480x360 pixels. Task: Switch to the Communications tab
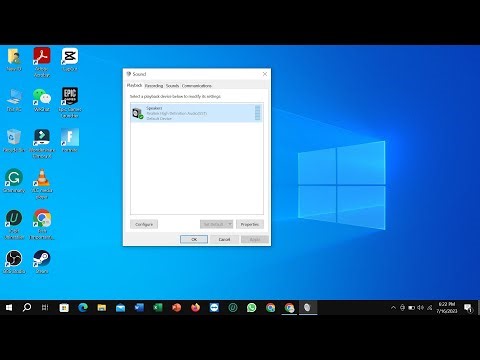(x=197, y=86)
